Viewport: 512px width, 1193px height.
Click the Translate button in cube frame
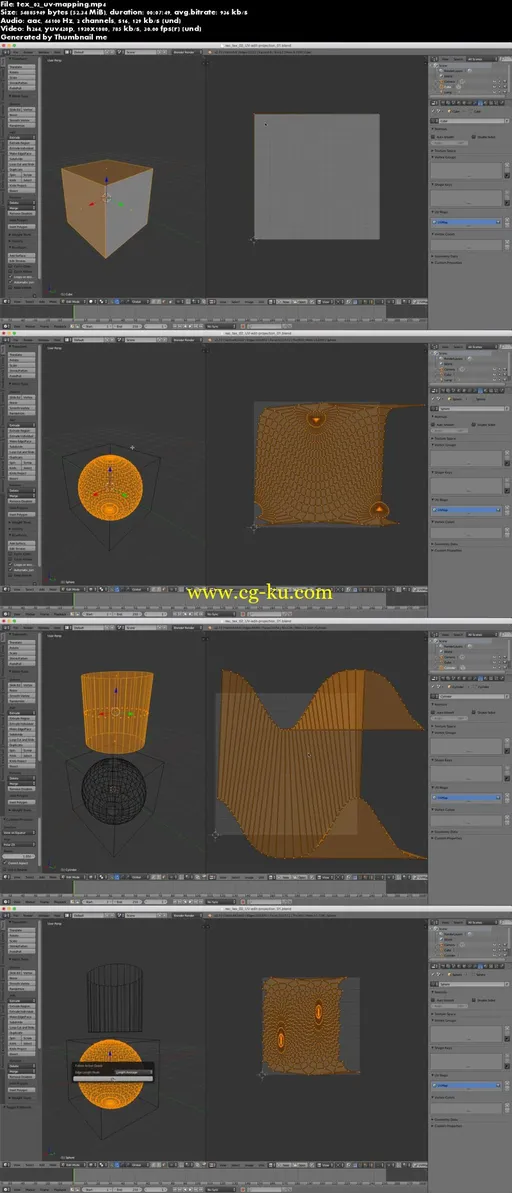click(22, 67)
